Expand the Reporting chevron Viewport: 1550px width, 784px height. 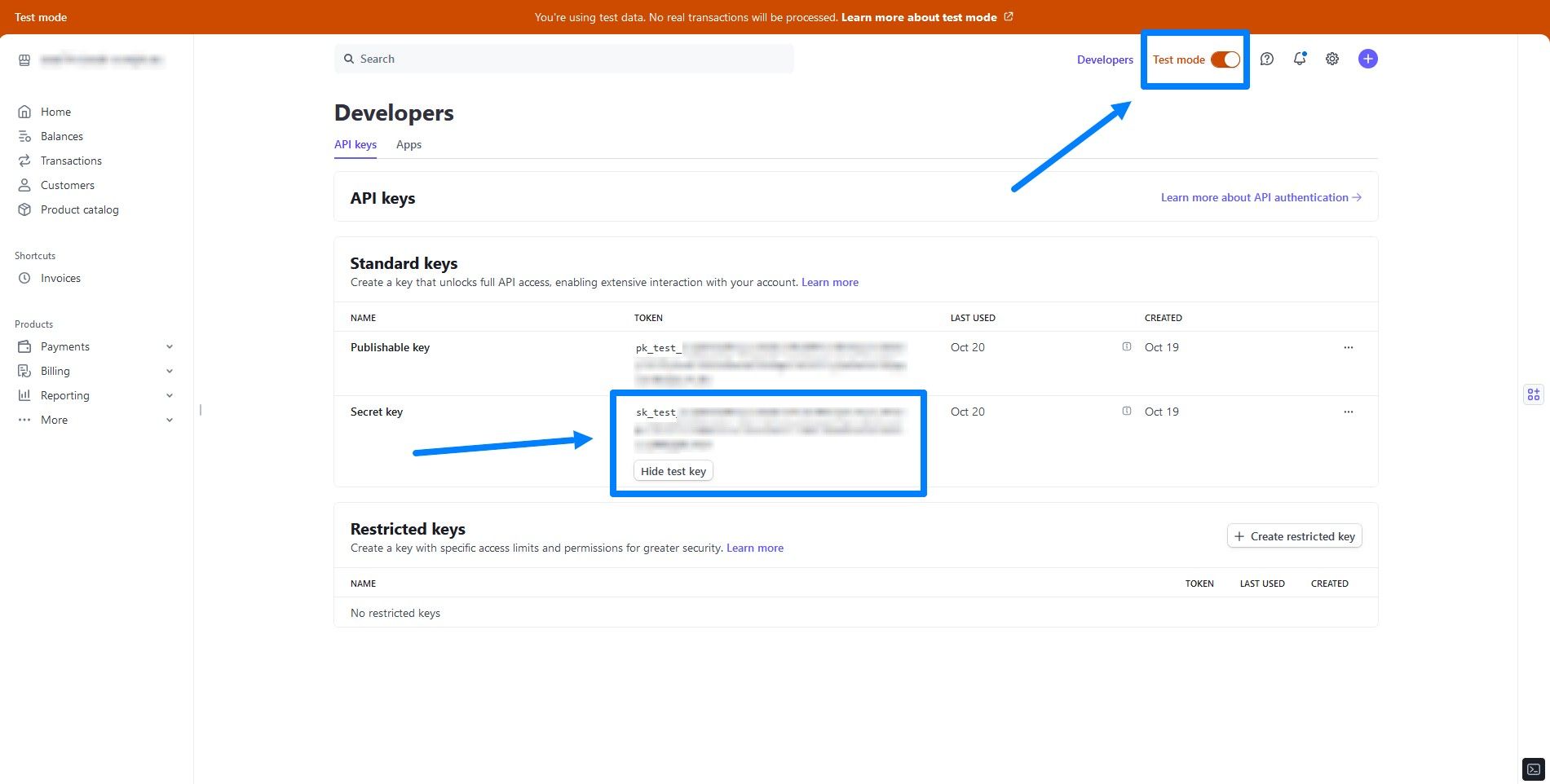coord(170,395)
